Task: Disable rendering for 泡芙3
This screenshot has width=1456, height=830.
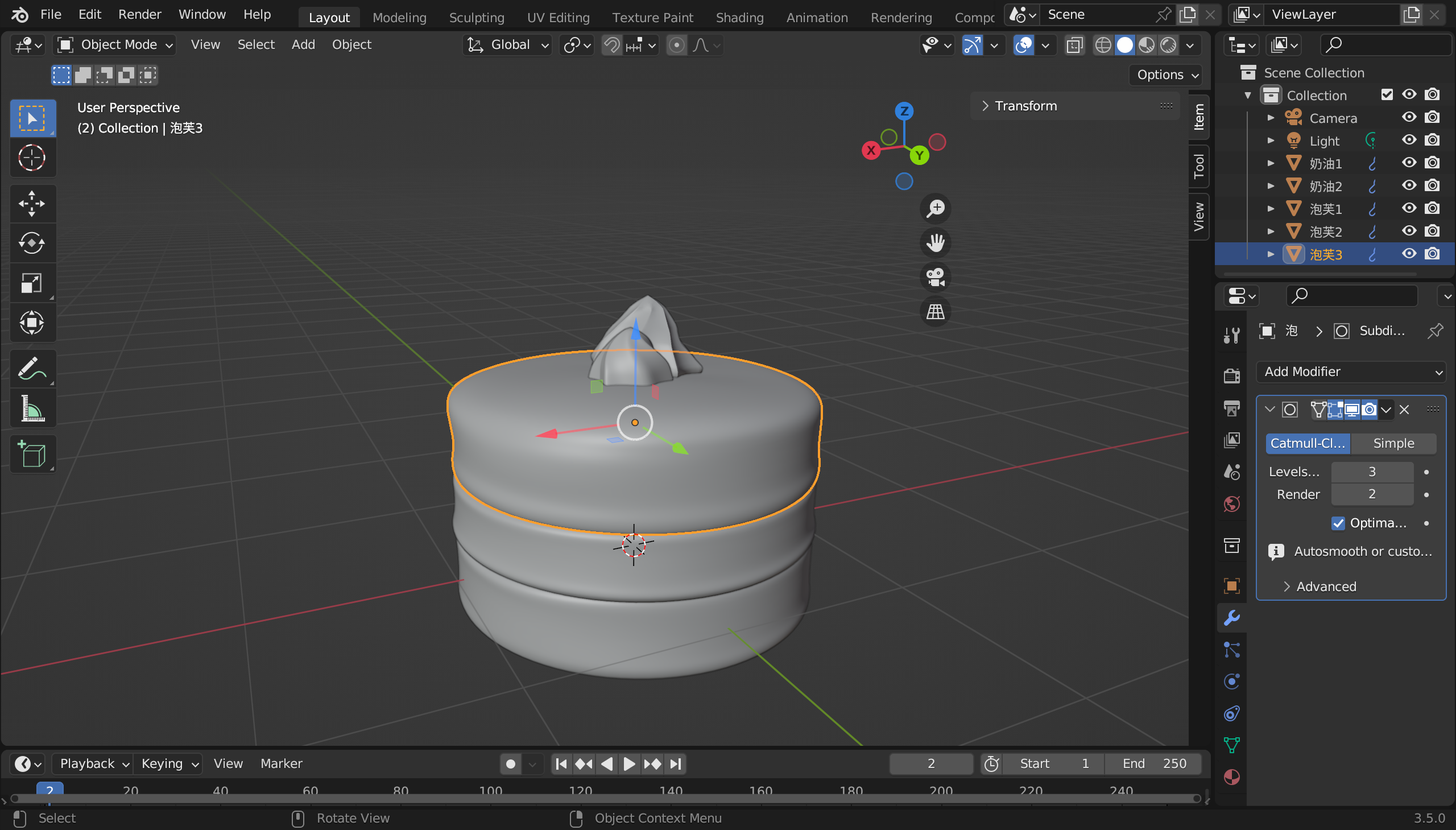Action: (1432, 254)
